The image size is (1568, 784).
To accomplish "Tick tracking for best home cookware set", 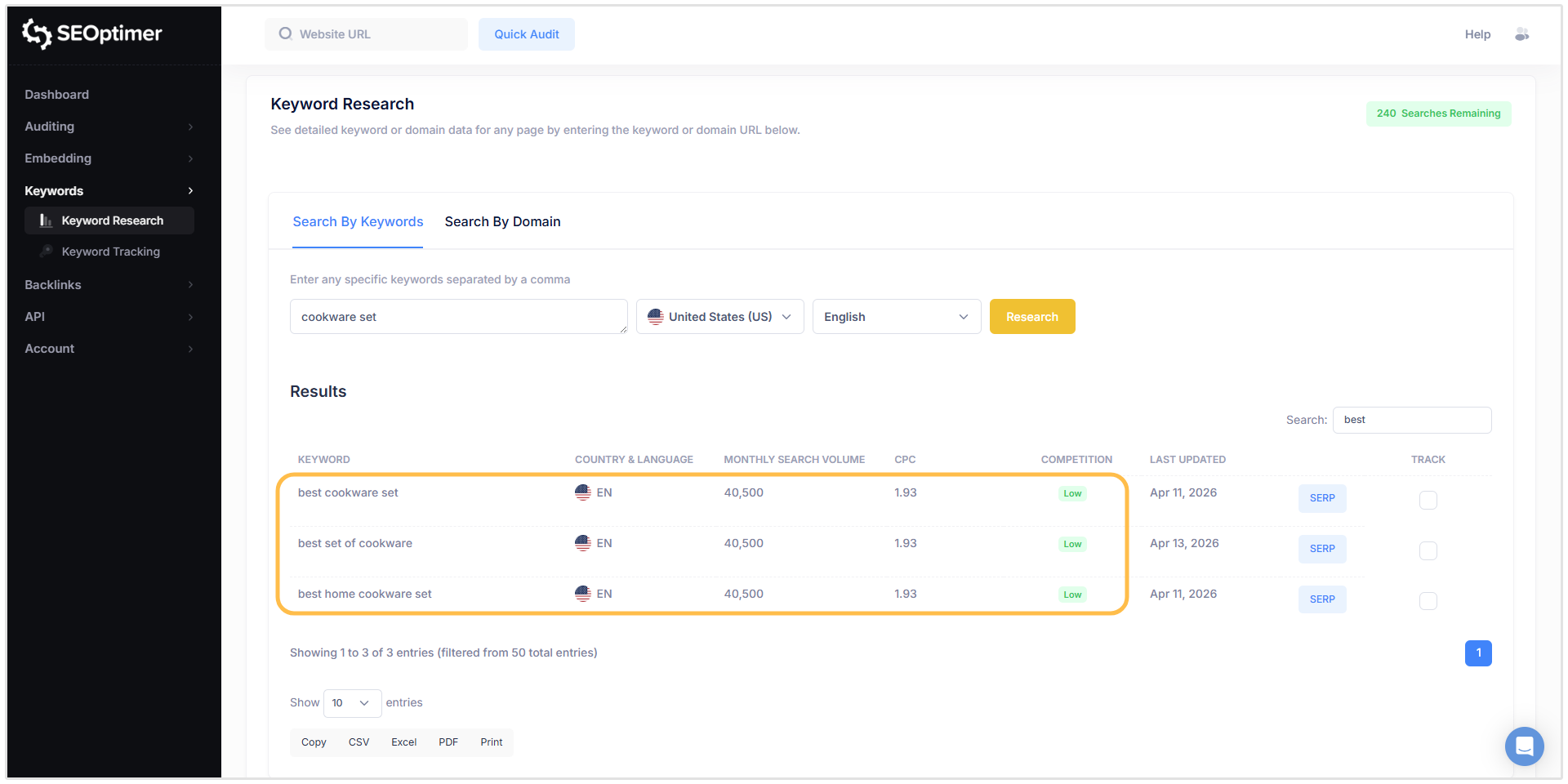I will pyautogui.click(x=1428, y=601).
